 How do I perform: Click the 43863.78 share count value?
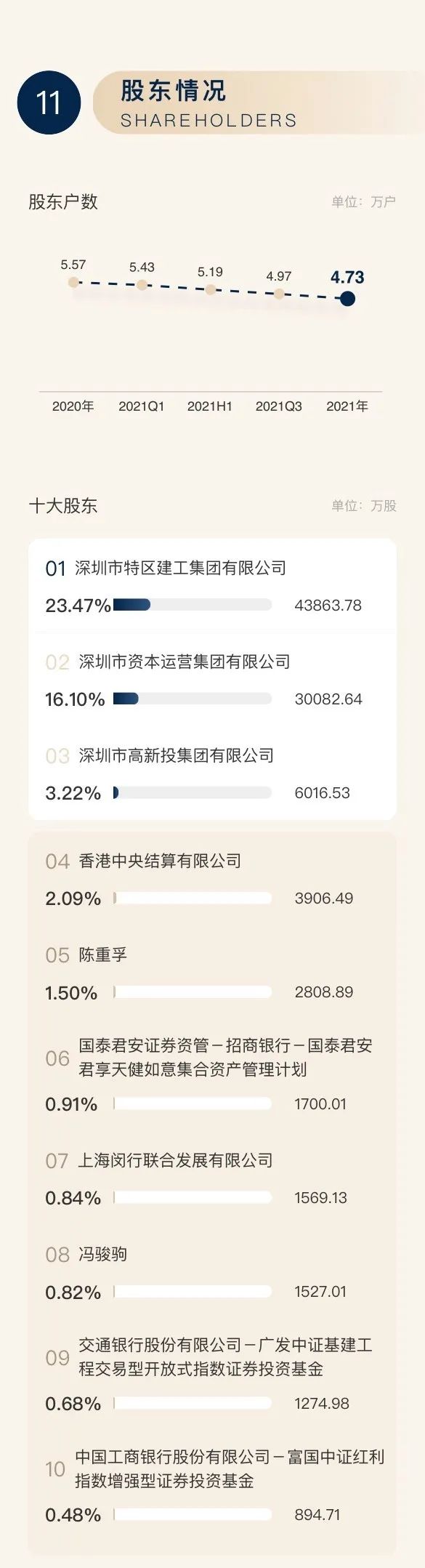click(x=328, y=605)
